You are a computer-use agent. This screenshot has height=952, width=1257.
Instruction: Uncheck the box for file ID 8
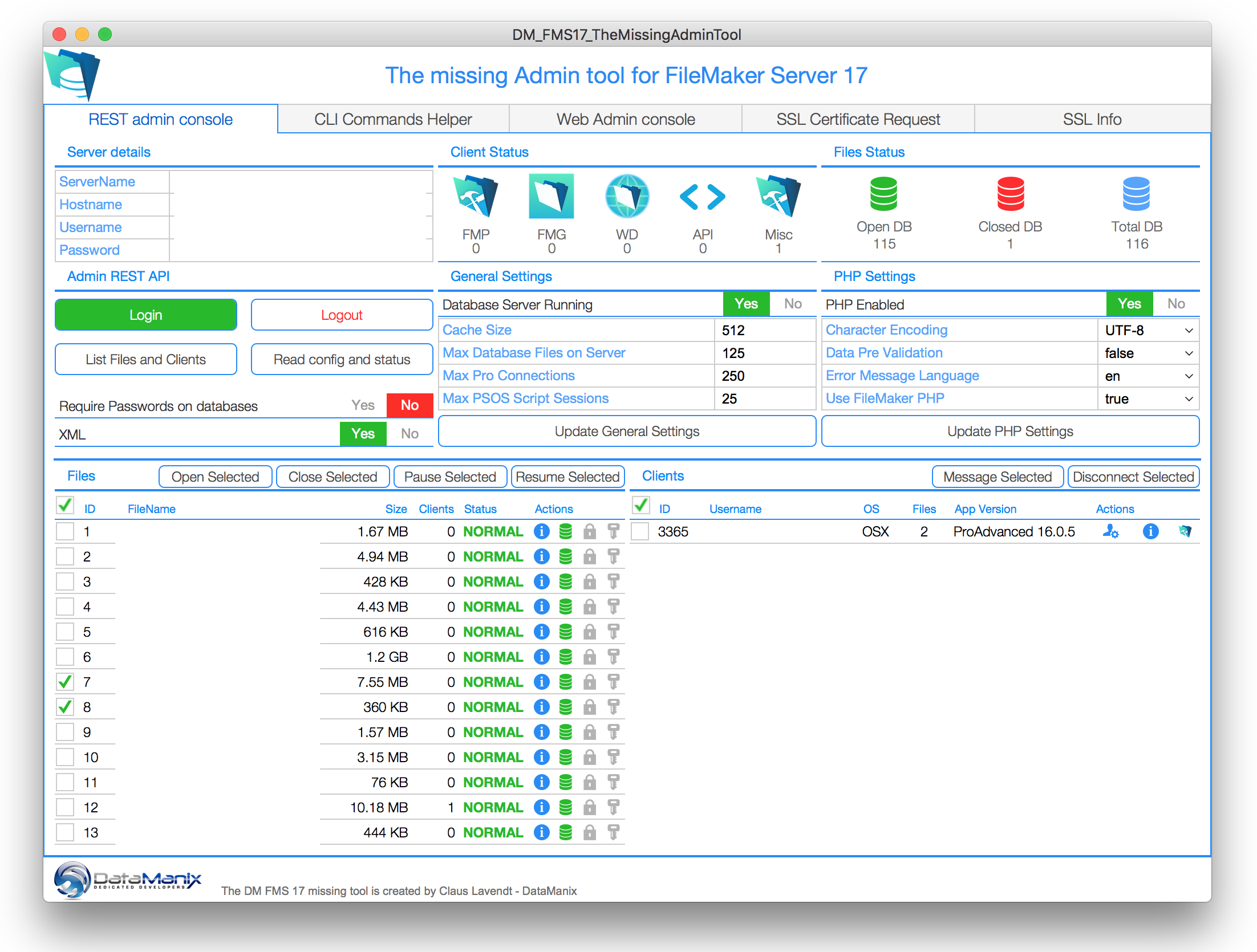(x=65, y=707)
